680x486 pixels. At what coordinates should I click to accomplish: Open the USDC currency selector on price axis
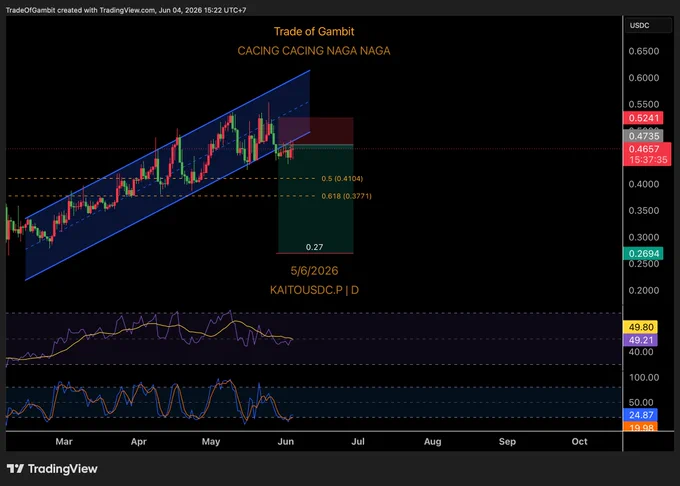pyautogui.click(x=648, y=26)
